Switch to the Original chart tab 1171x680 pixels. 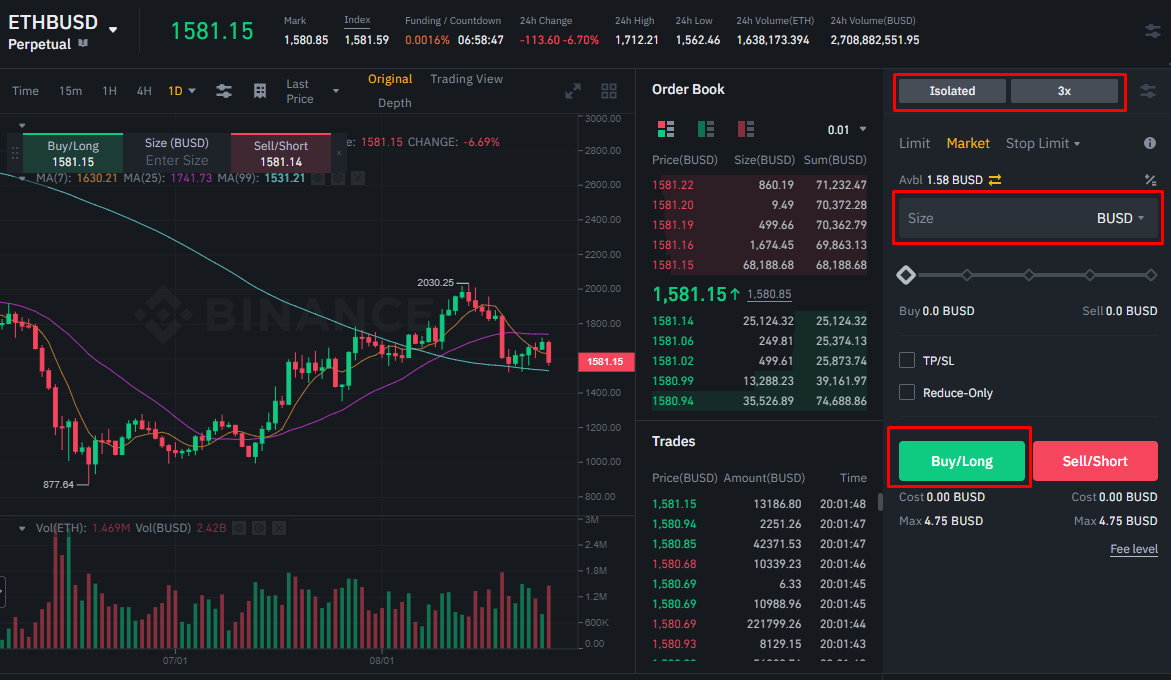[390, 79]
